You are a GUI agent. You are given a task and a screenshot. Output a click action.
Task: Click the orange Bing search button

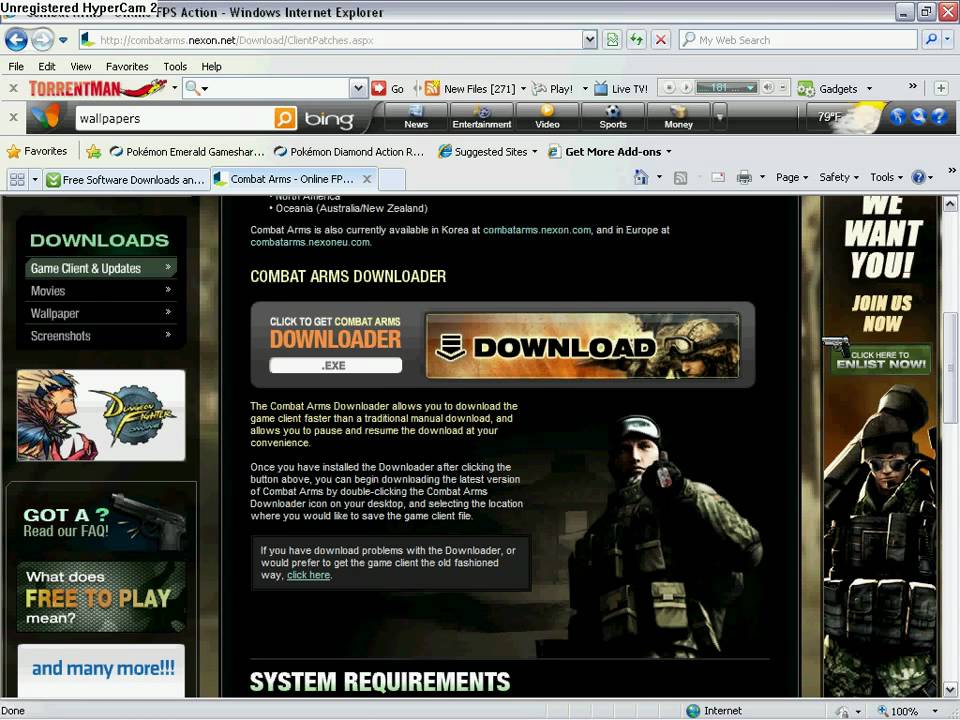pyautogui.click(x=285, y=118)
